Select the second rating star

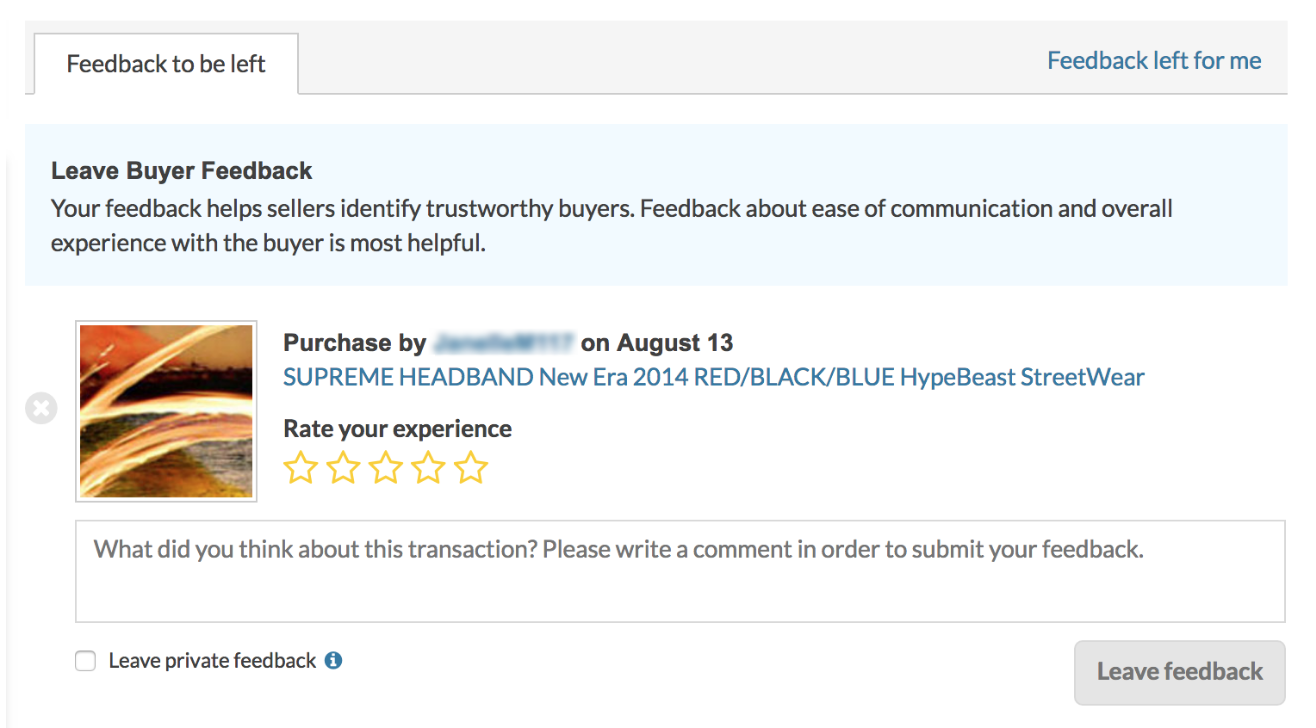coord(343,468)
